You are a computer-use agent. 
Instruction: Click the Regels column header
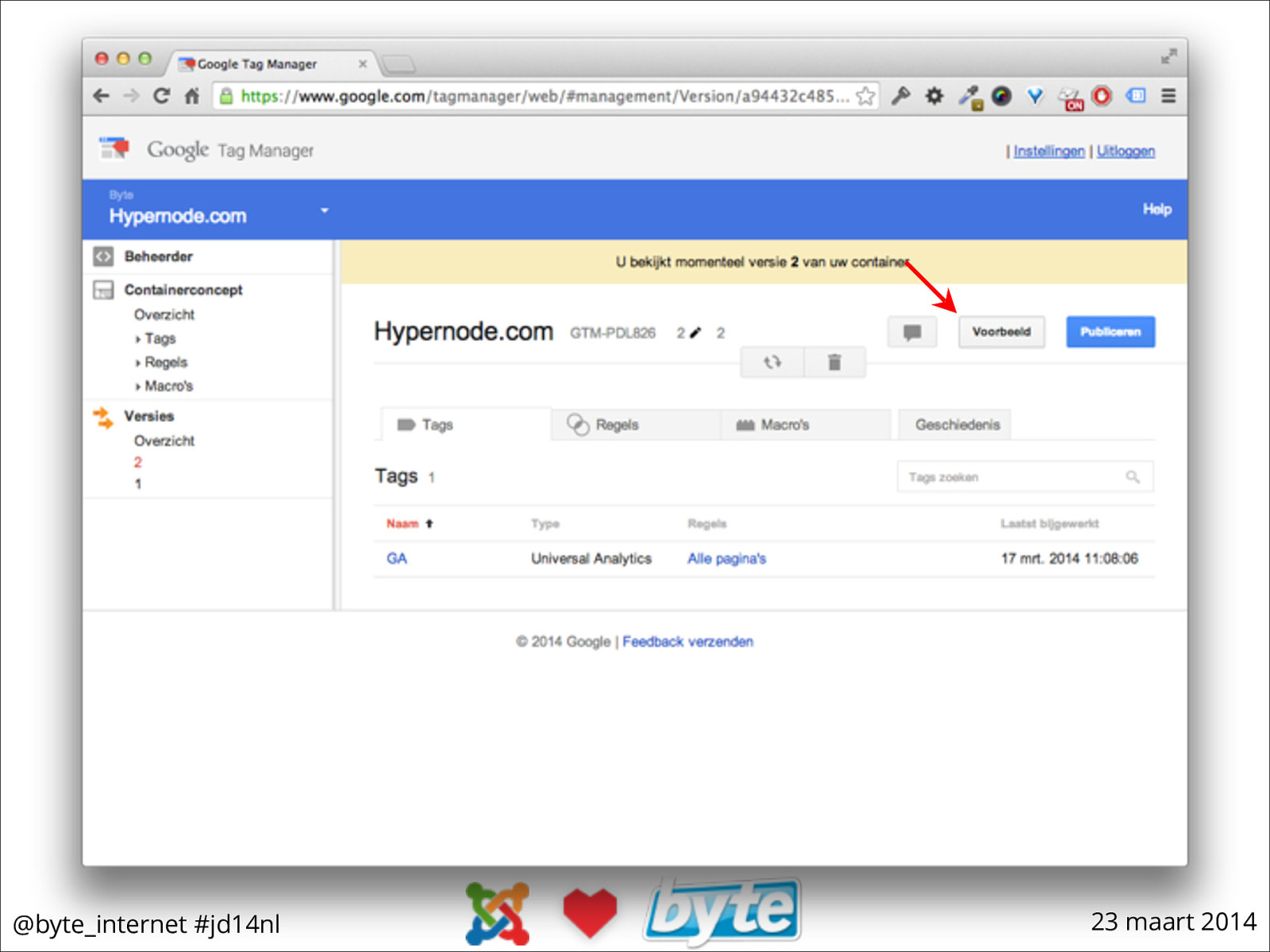tap(707, 524)
